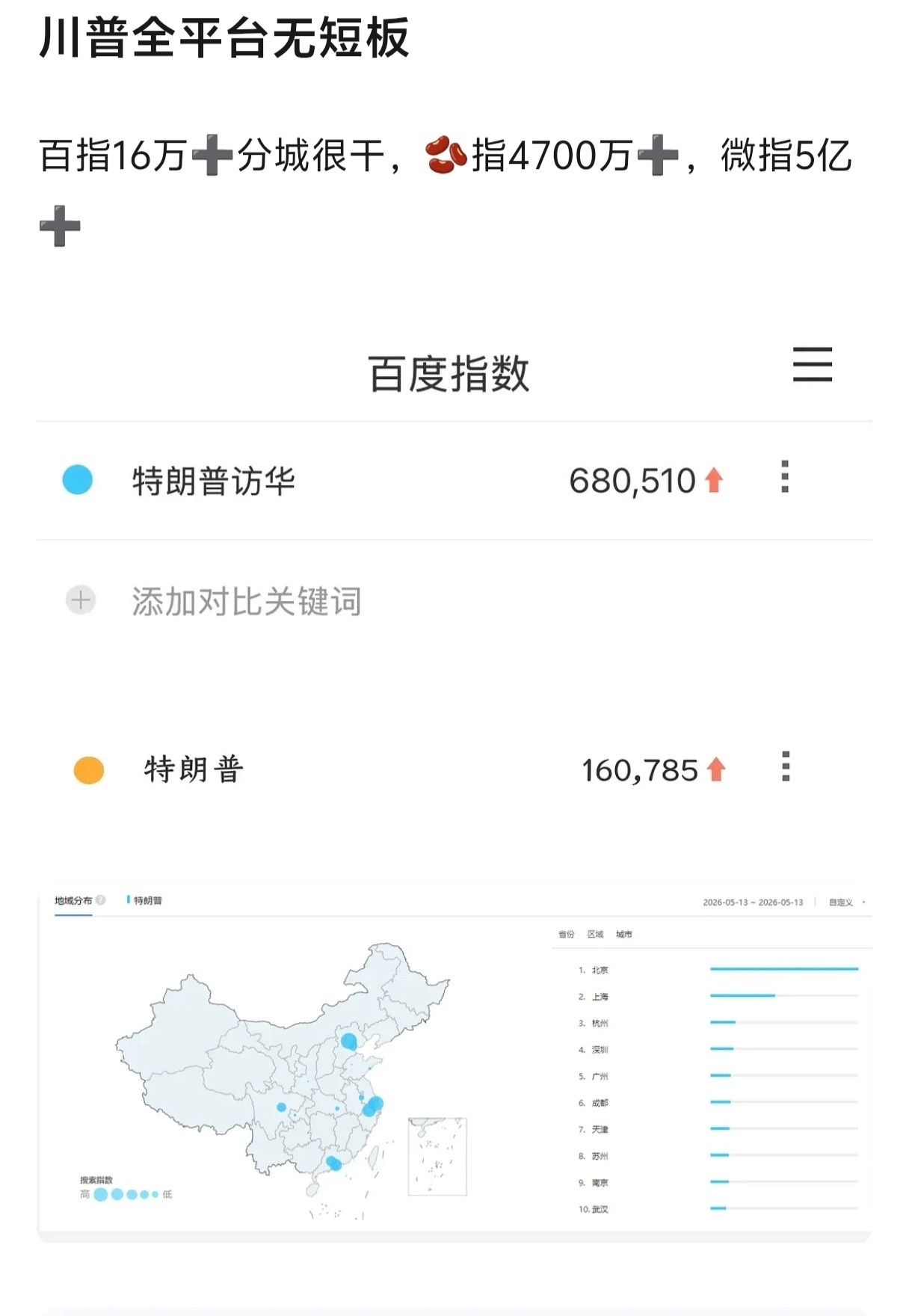Image resolution: width=909 pixels, height=1316 pixels.
Task: Switch to the 省份 tab
Action: click(x=567, y=934)
